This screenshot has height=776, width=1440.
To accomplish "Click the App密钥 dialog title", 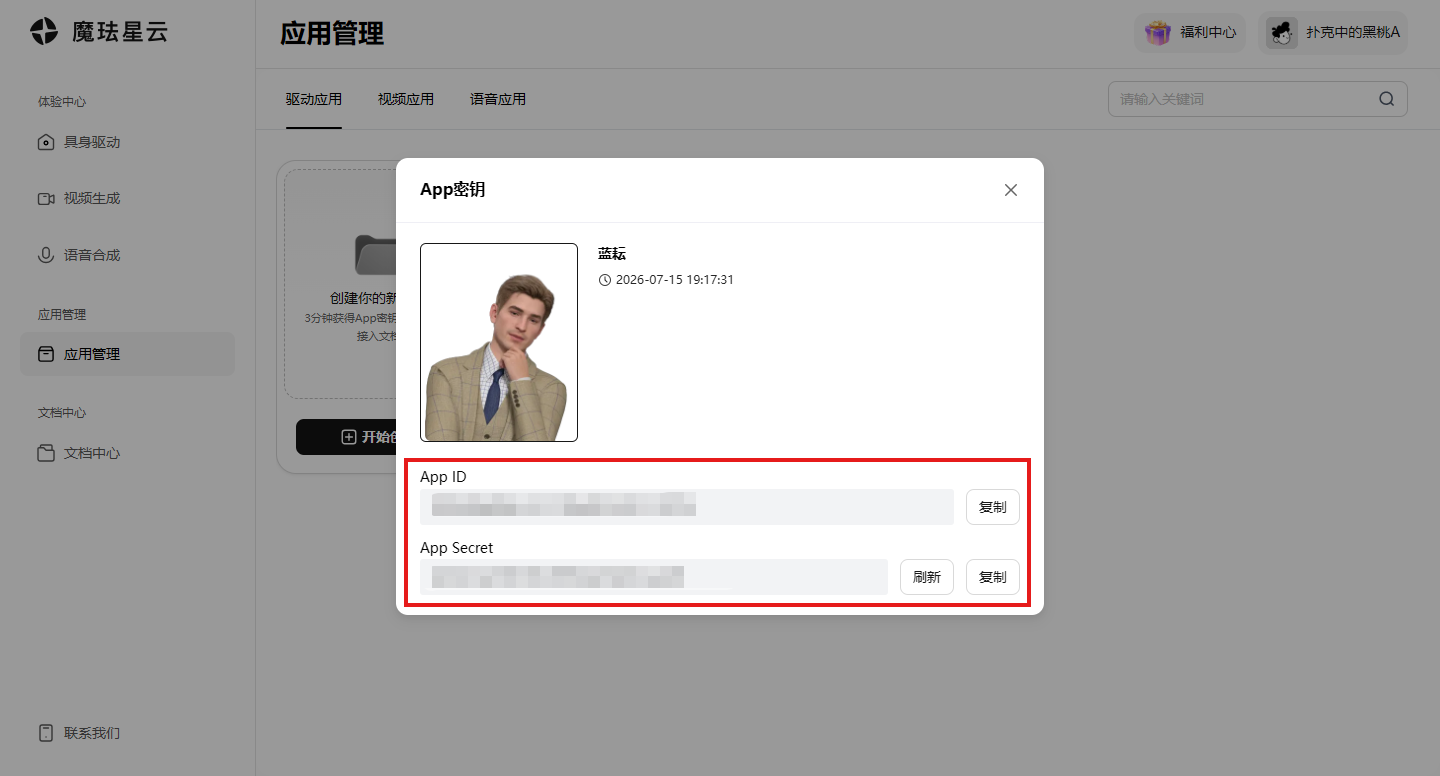I will pyautogui.click(x=453, y=190).
